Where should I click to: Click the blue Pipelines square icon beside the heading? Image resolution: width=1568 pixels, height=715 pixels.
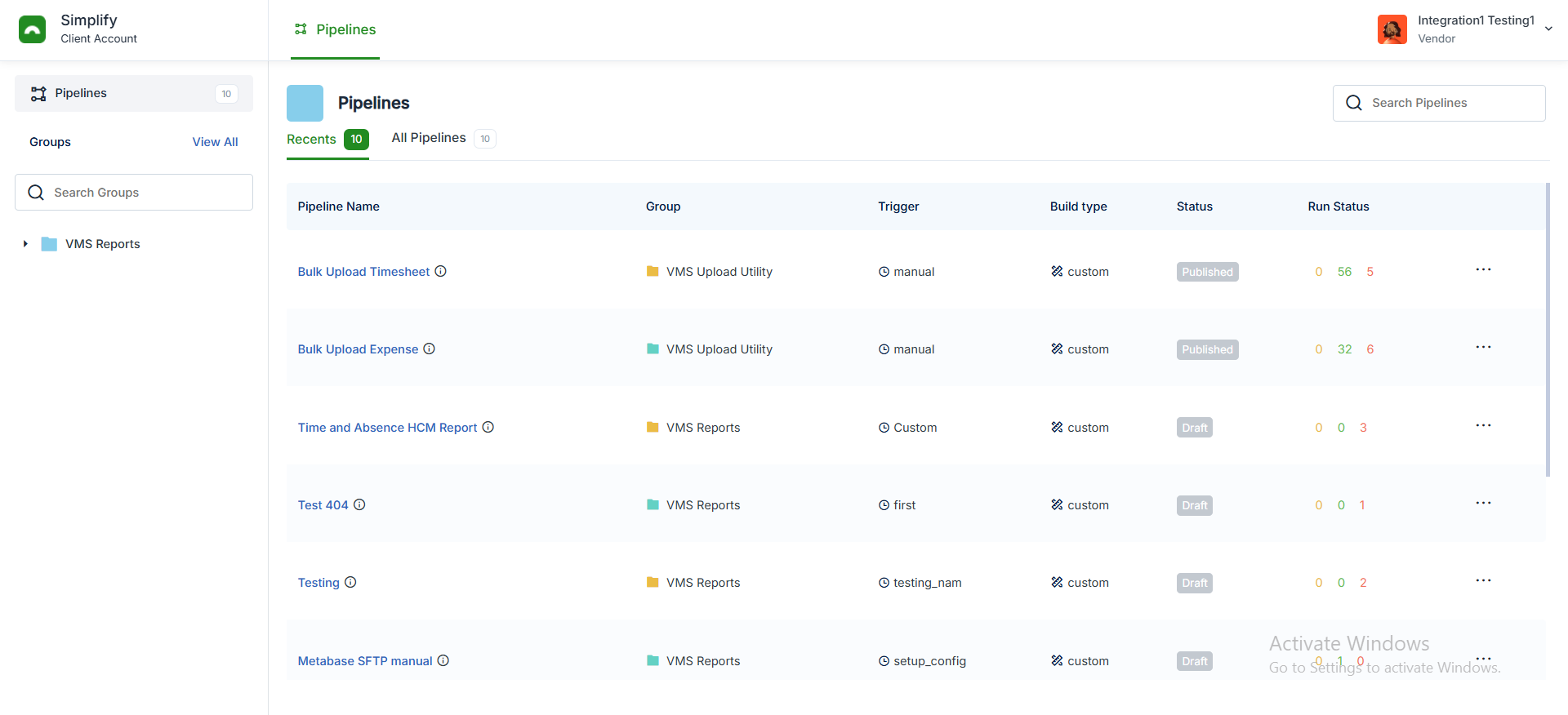click(305, 103)
